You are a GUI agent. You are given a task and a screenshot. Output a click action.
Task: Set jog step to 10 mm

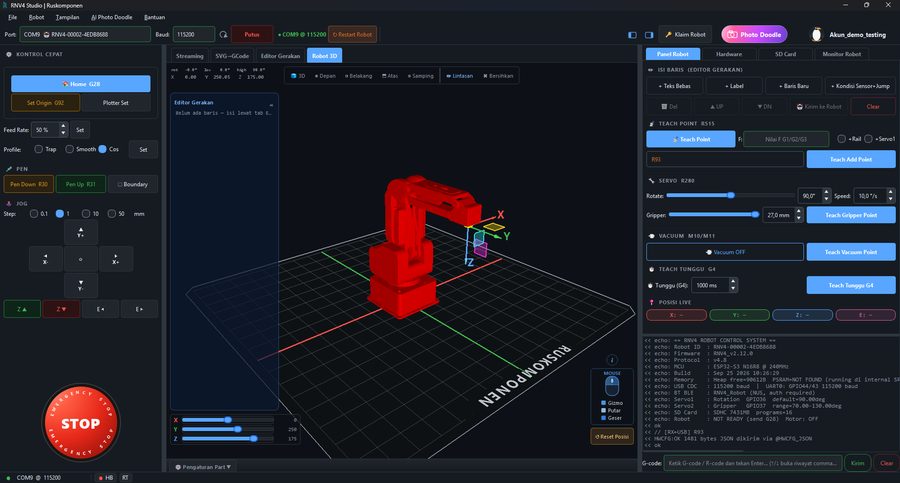[86, 214]
